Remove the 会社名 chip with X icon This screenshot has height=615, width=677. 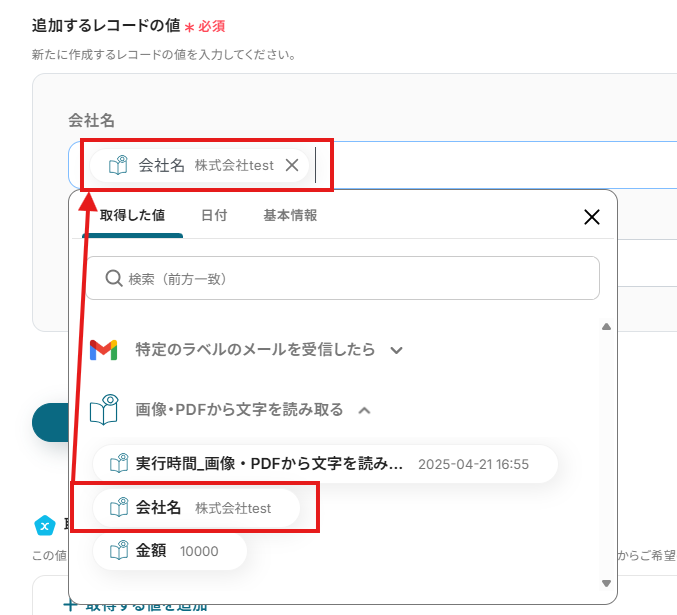coord(292,165)
